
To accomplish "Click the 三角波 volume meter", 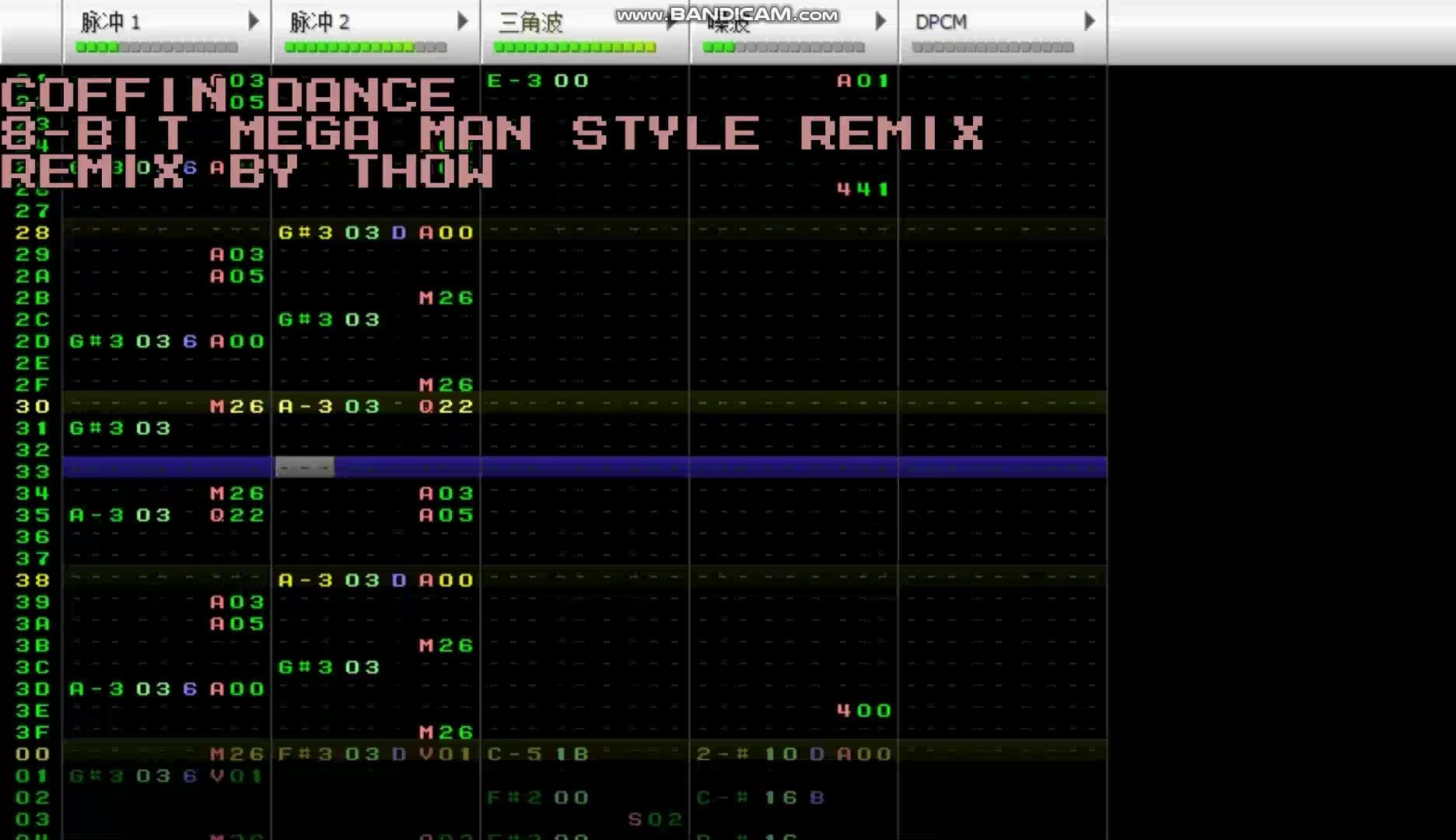I will coord(575,47).
